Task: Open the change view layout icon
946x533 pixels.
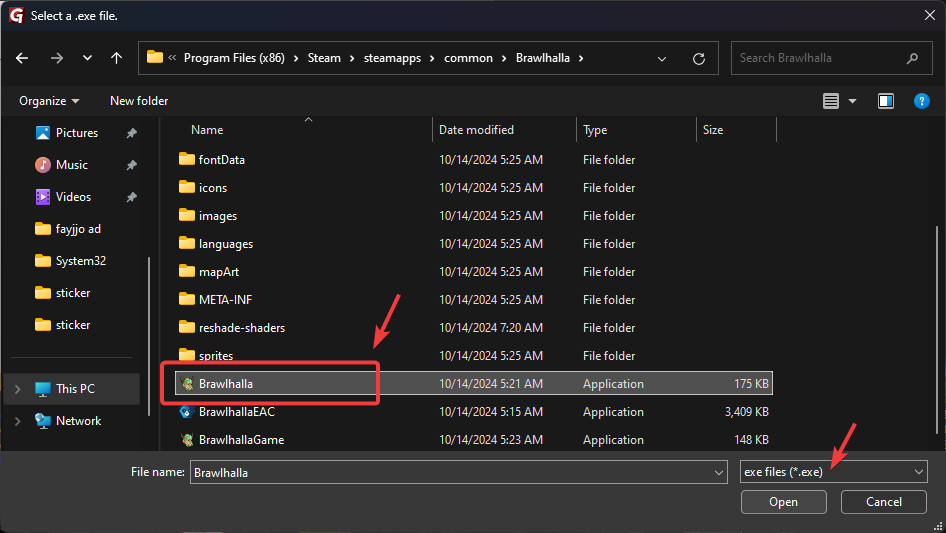Action: [831, 101]
